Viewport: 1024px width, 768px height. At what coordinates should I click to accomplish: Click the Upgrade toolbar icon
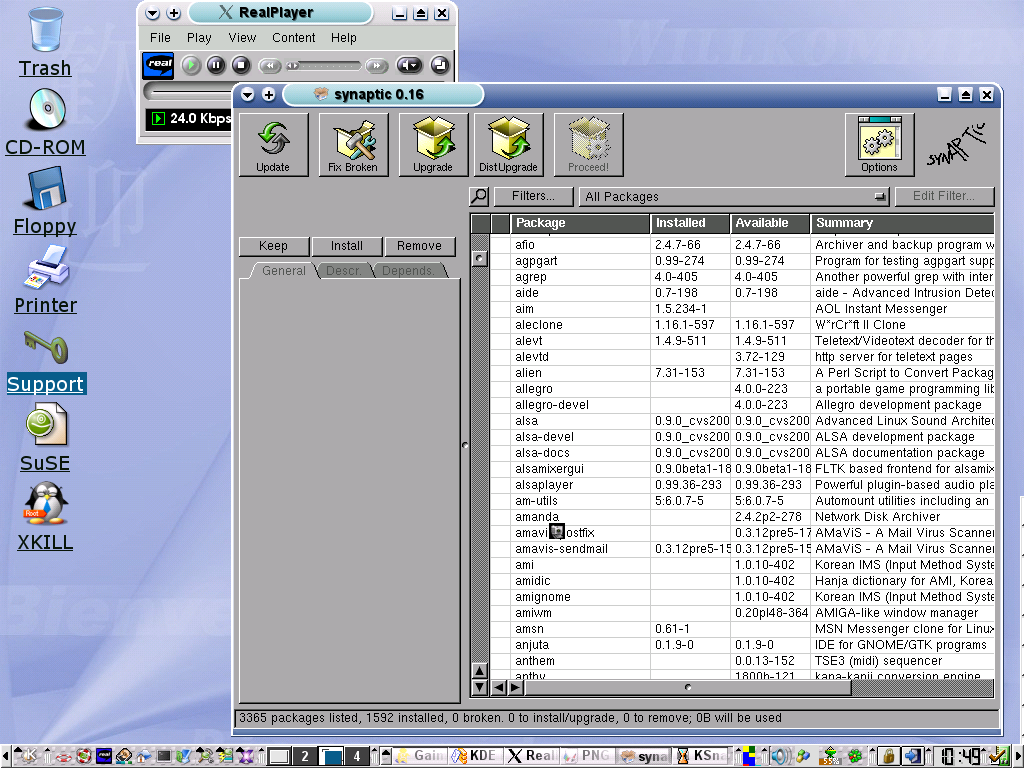tap(432, 144)
